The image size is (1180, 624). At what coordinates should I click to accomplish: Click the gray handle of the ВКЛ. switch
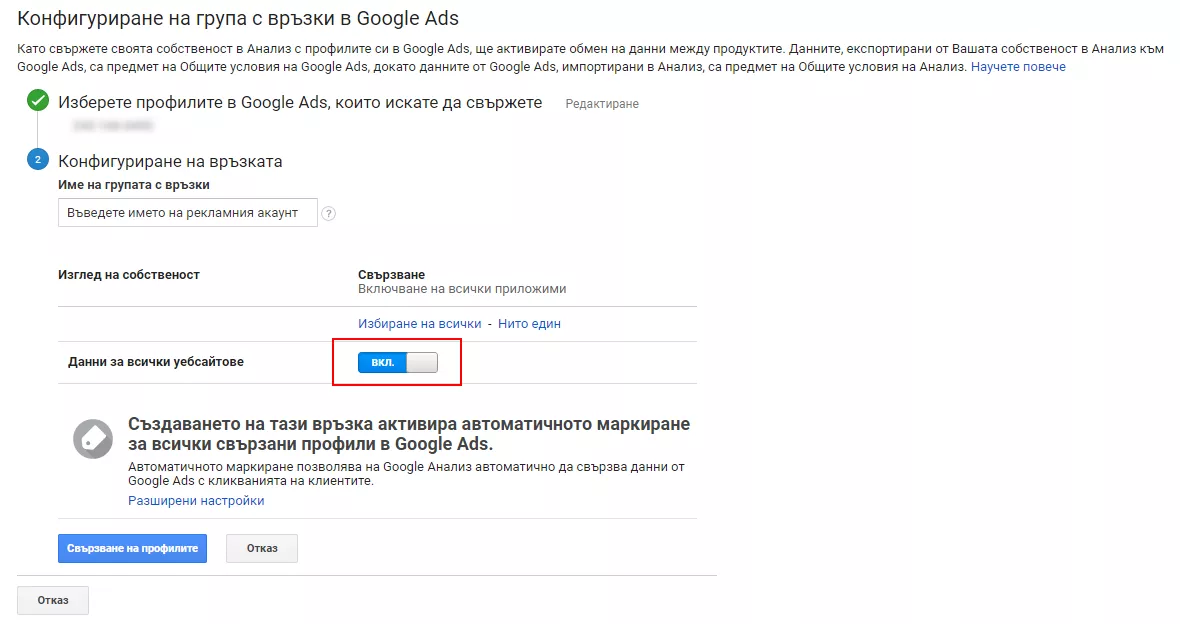(421, 362)
